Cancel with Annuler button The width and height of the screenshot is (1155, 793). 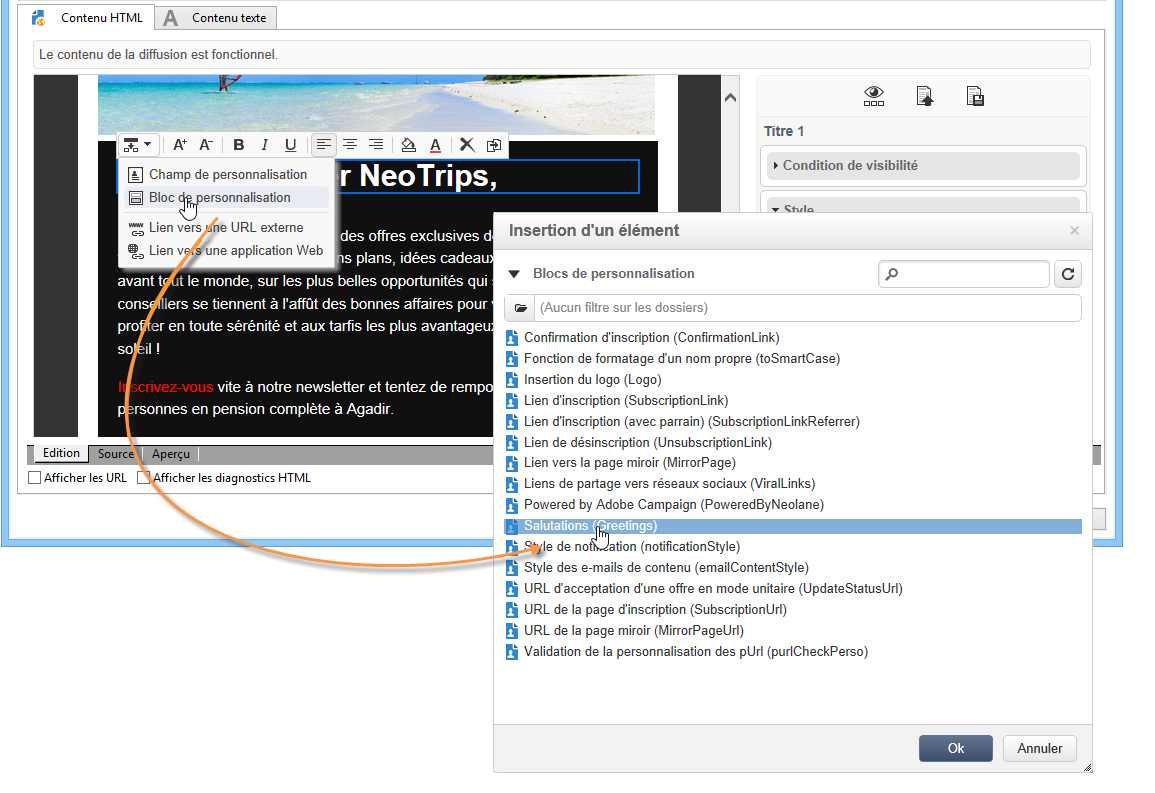coord(1039,748)
